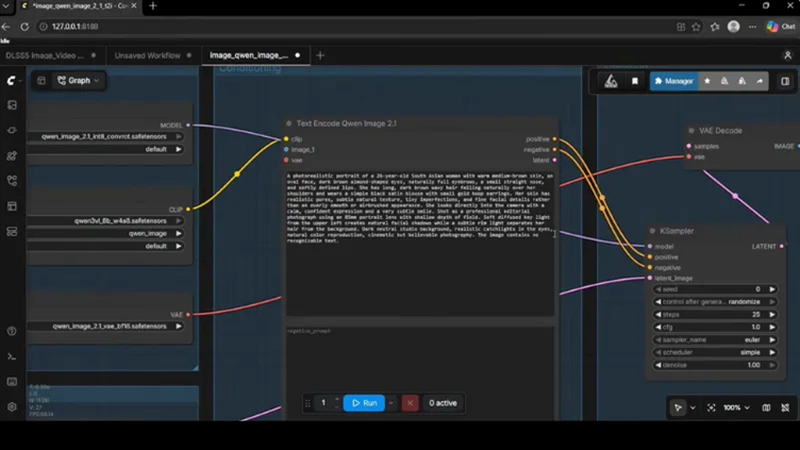Toggle link visibility icon at bottom right

(x=785, y=408)
